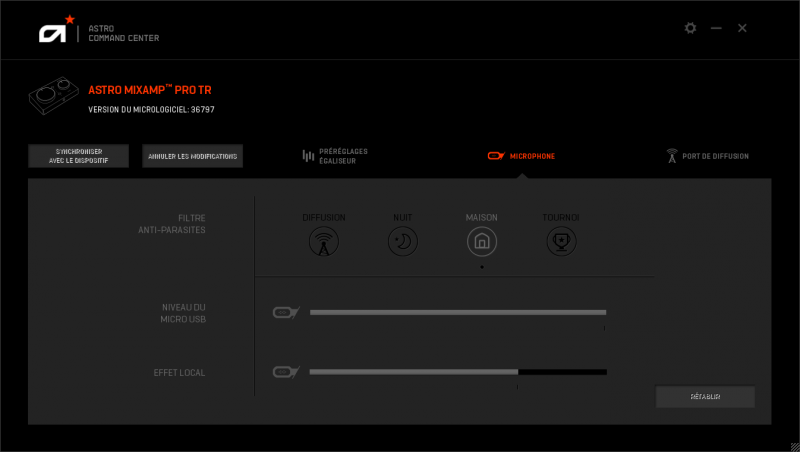Click the Astro MixAmp Pro TR title

(x=150, y=90)
